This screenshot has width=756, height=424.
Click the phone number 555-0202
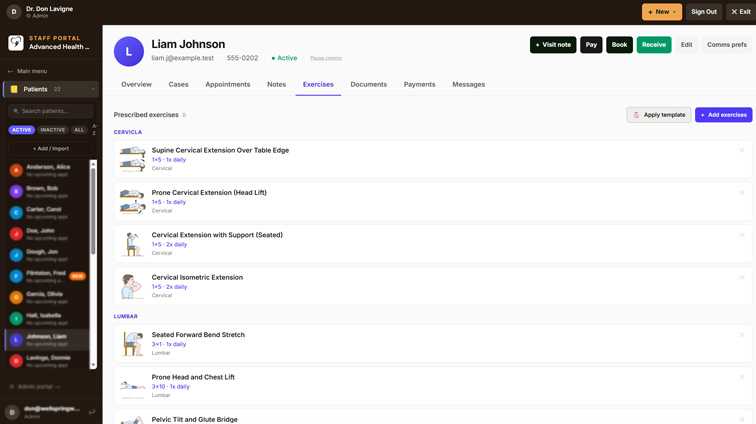click(242, 58)
